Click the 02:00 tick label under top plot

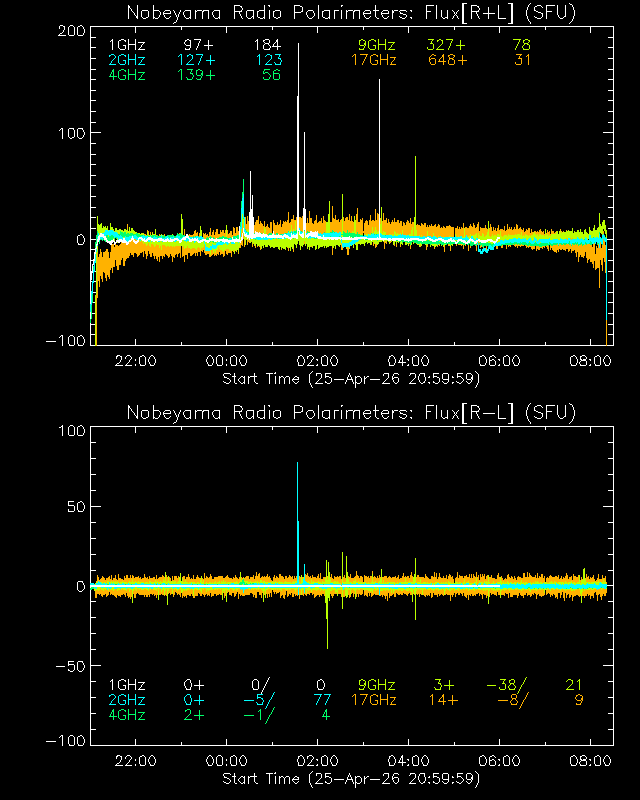click(318, 362)
